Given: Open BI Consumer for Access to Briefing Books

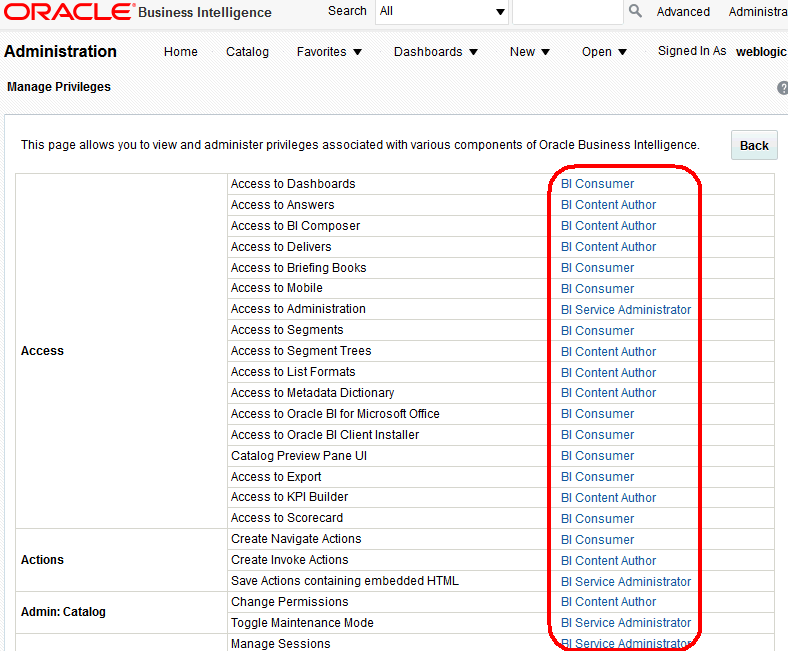Looking at the screenshot, I should [x=597, y=268].
